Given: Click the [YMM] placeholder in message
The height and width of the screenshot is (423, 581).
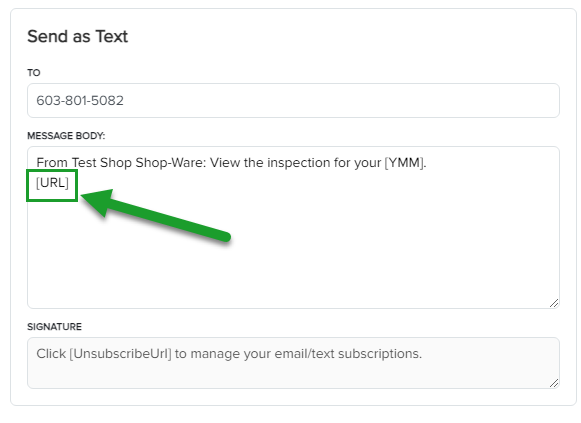Looking at the screenshot, I should click(x=405, y=163).
